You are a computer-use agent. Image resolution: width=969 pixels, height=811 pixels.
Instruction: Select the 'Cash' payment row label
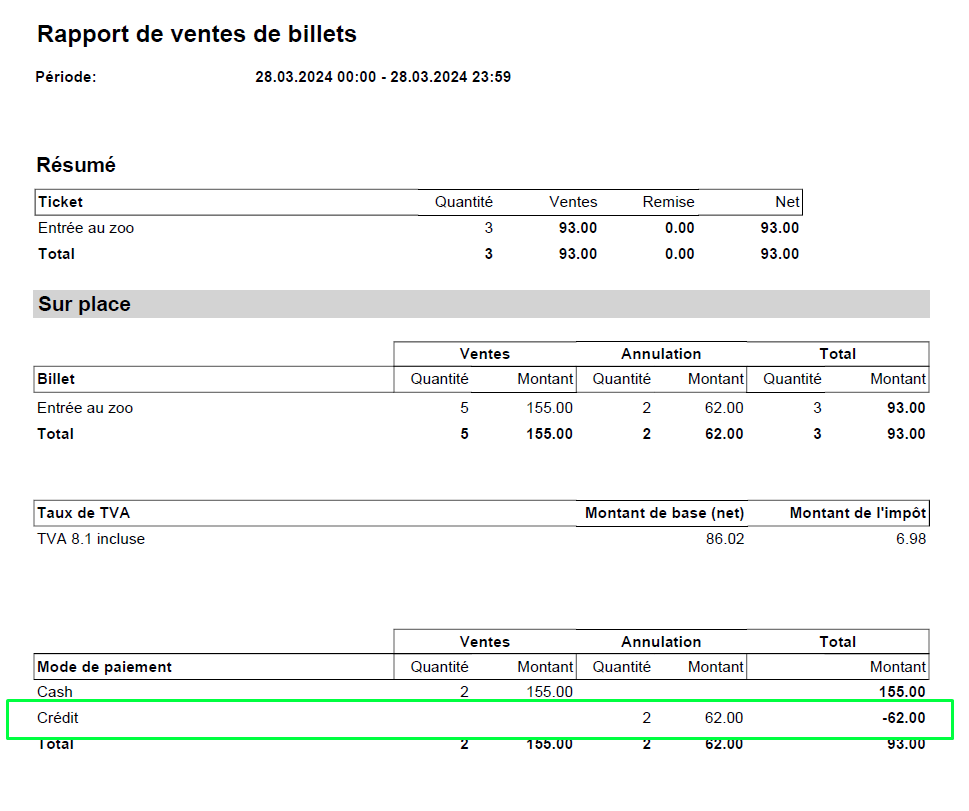click(x=54, y=692)
